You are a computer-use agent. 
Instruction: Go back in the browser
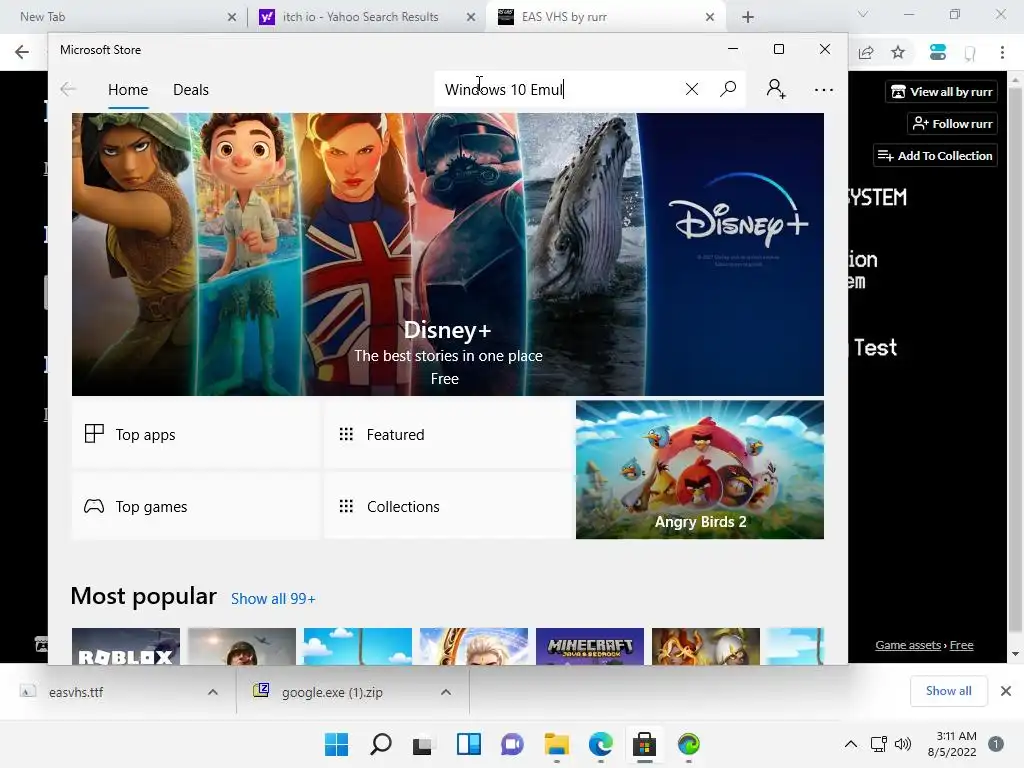tap(22, 52)
